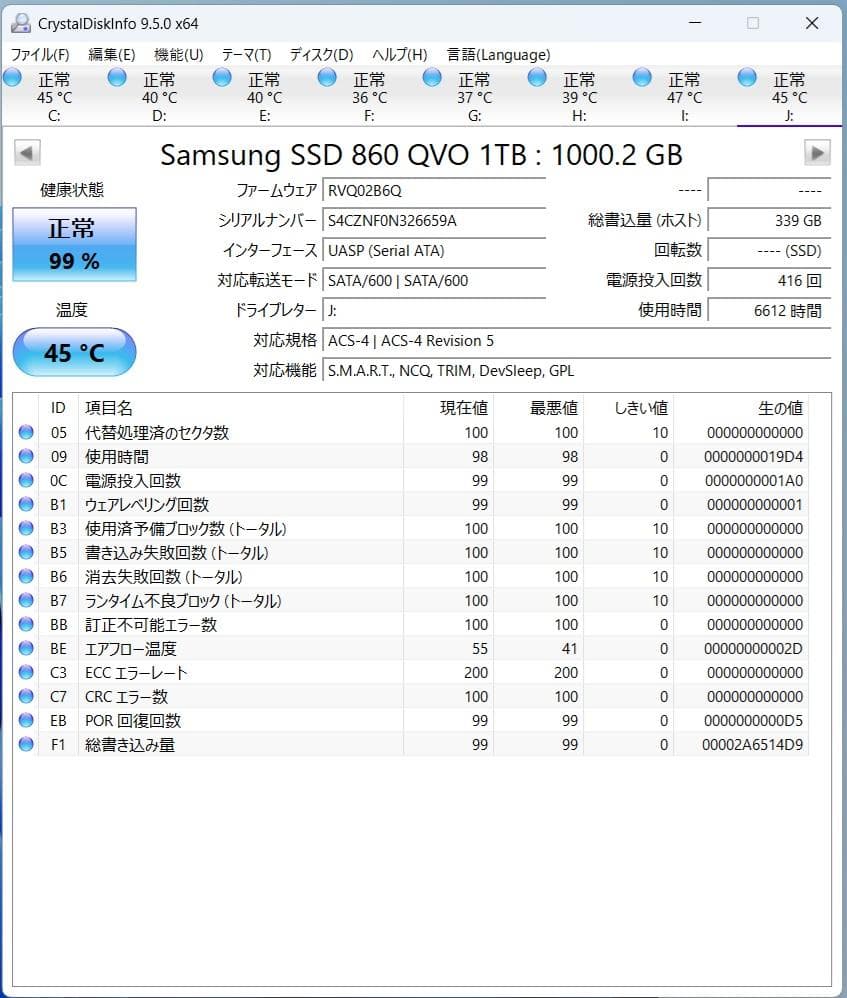
Task: Click status icon for attribute 05
Action: pyautogui.click(x=26, y=432)
